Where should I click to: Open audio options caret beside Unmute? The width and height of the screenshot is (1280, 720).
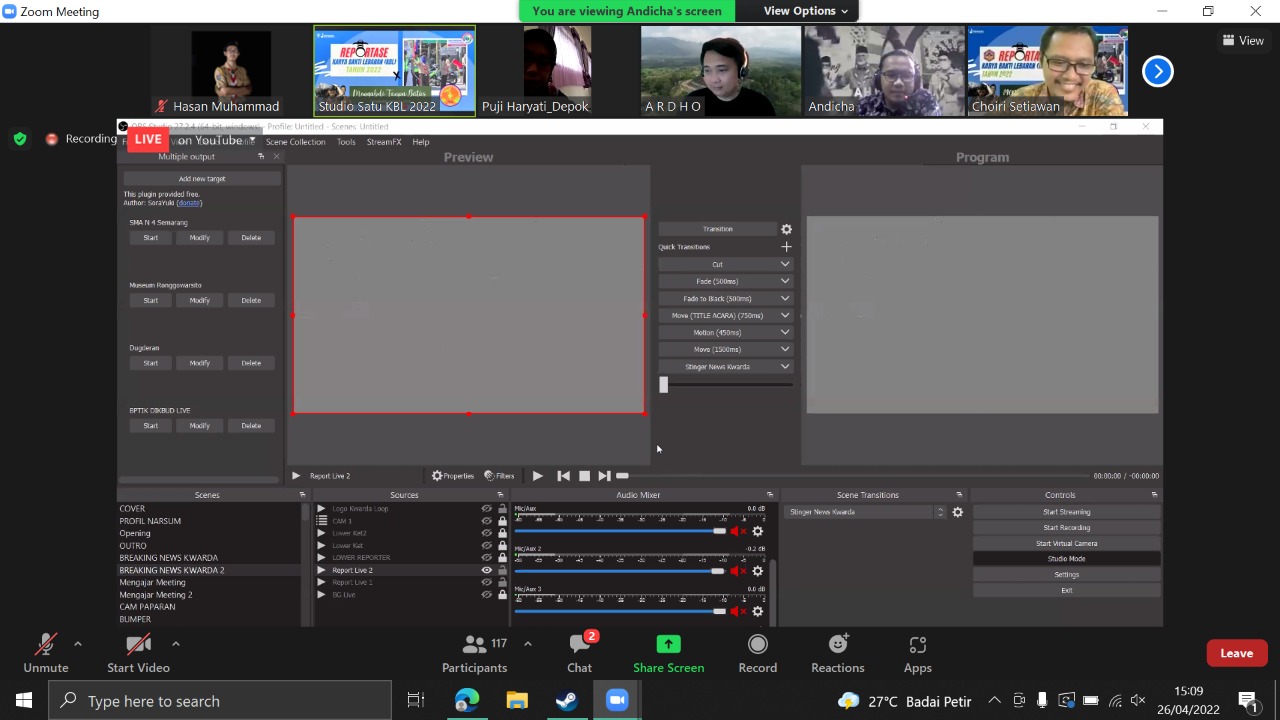click(x=78, y=644)
